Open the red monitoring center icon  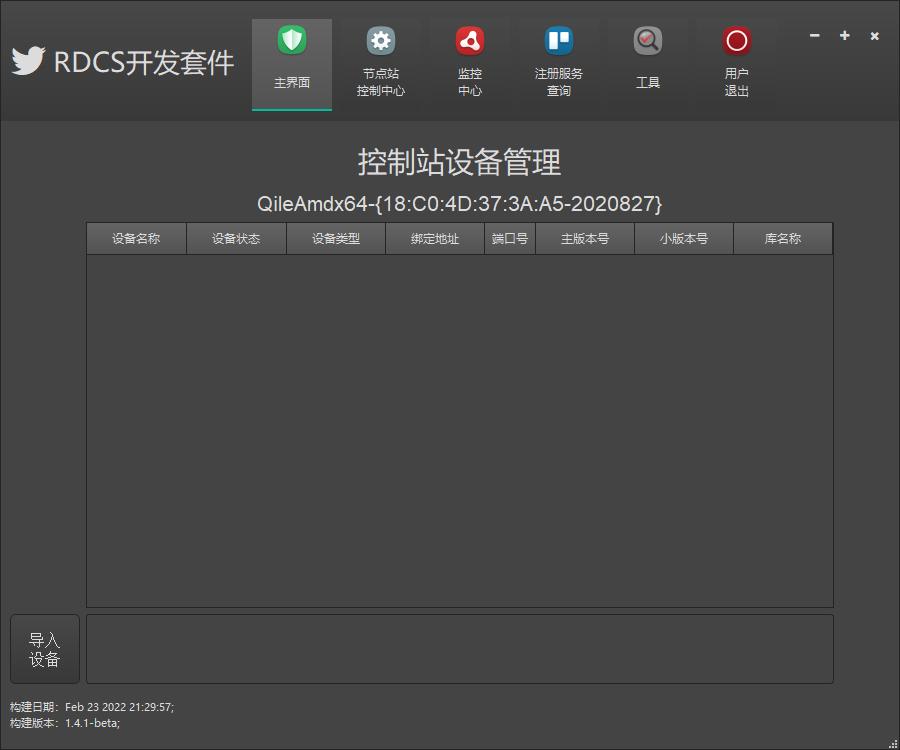pyautogui.click(x=470, y=42)
